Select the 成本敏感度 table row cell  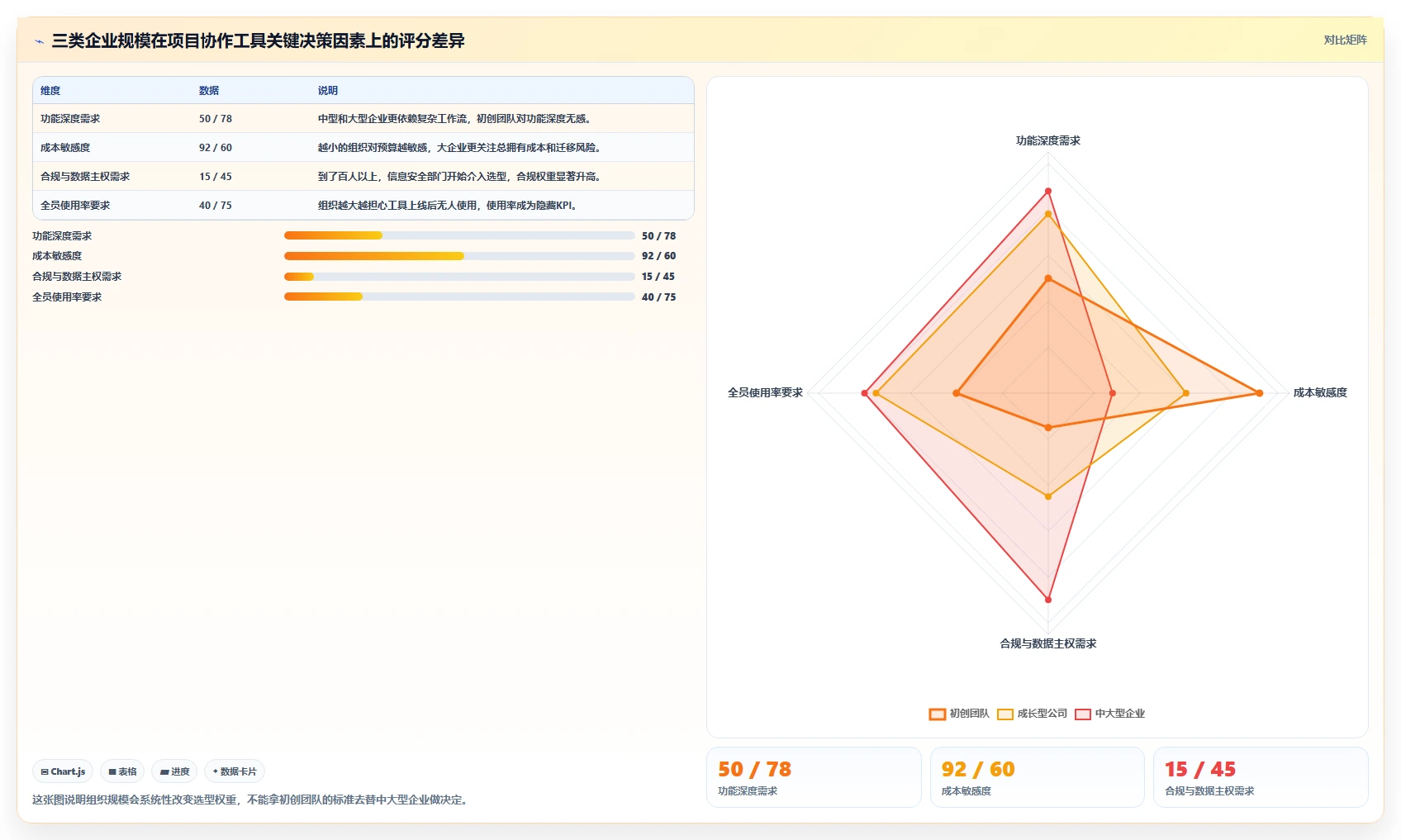pyautogui.click(x=65, y=148)
